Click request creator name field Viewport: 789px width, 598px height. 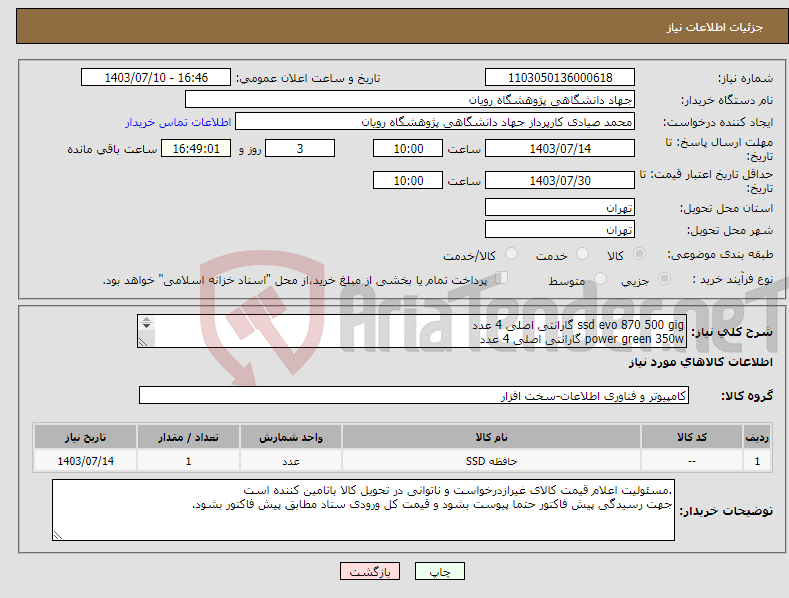tap(435, 122)
